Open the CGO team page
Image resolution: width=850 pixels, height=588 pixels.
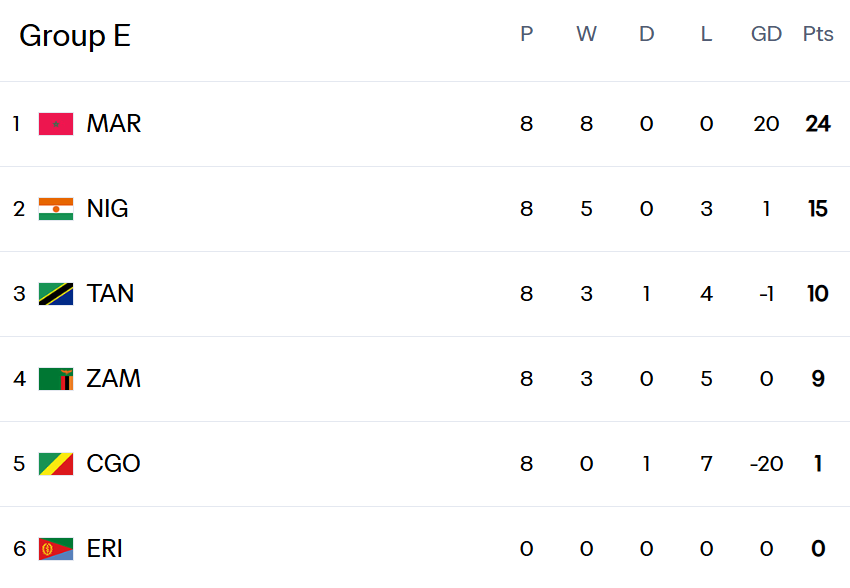click(113, 464)
